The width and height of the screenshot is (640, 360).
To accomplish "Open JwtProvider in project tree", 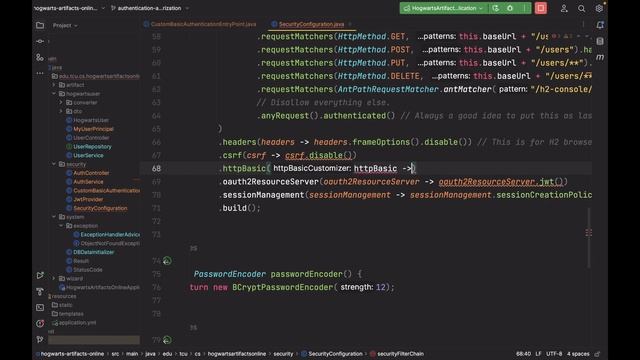I will pos(88,199).
